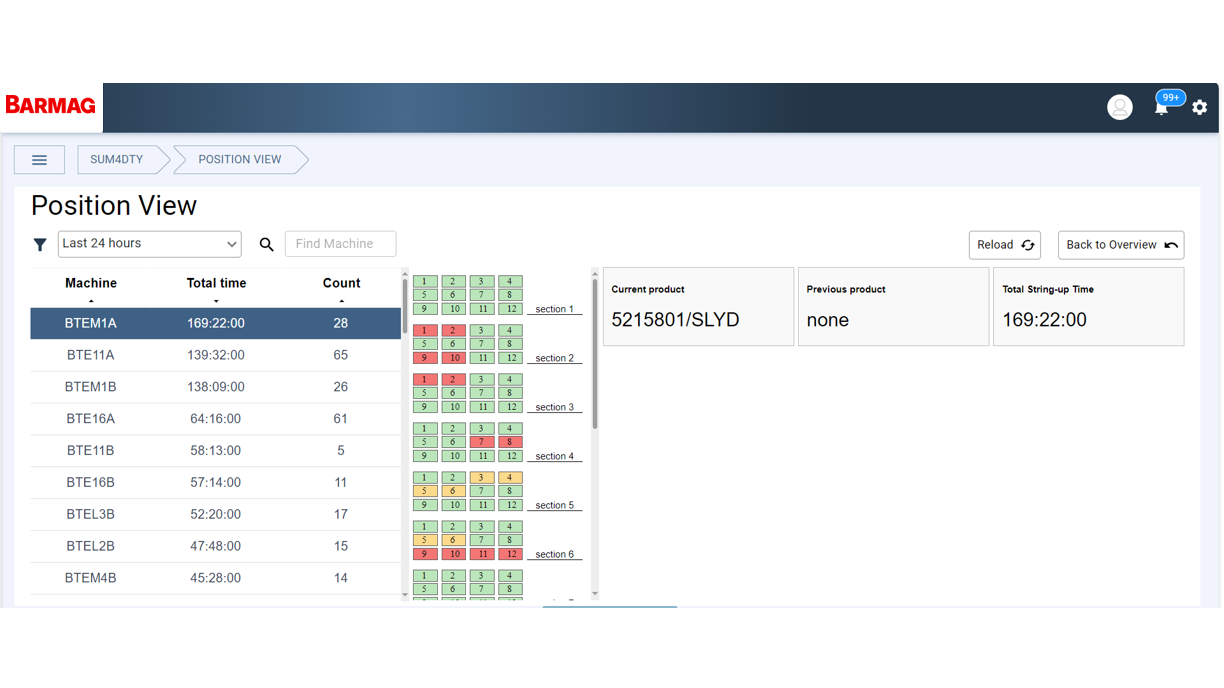The height and width of the screenshot is (688, 1224).
Task: Click the Barmag logo
Action: [x=50, y=105]
